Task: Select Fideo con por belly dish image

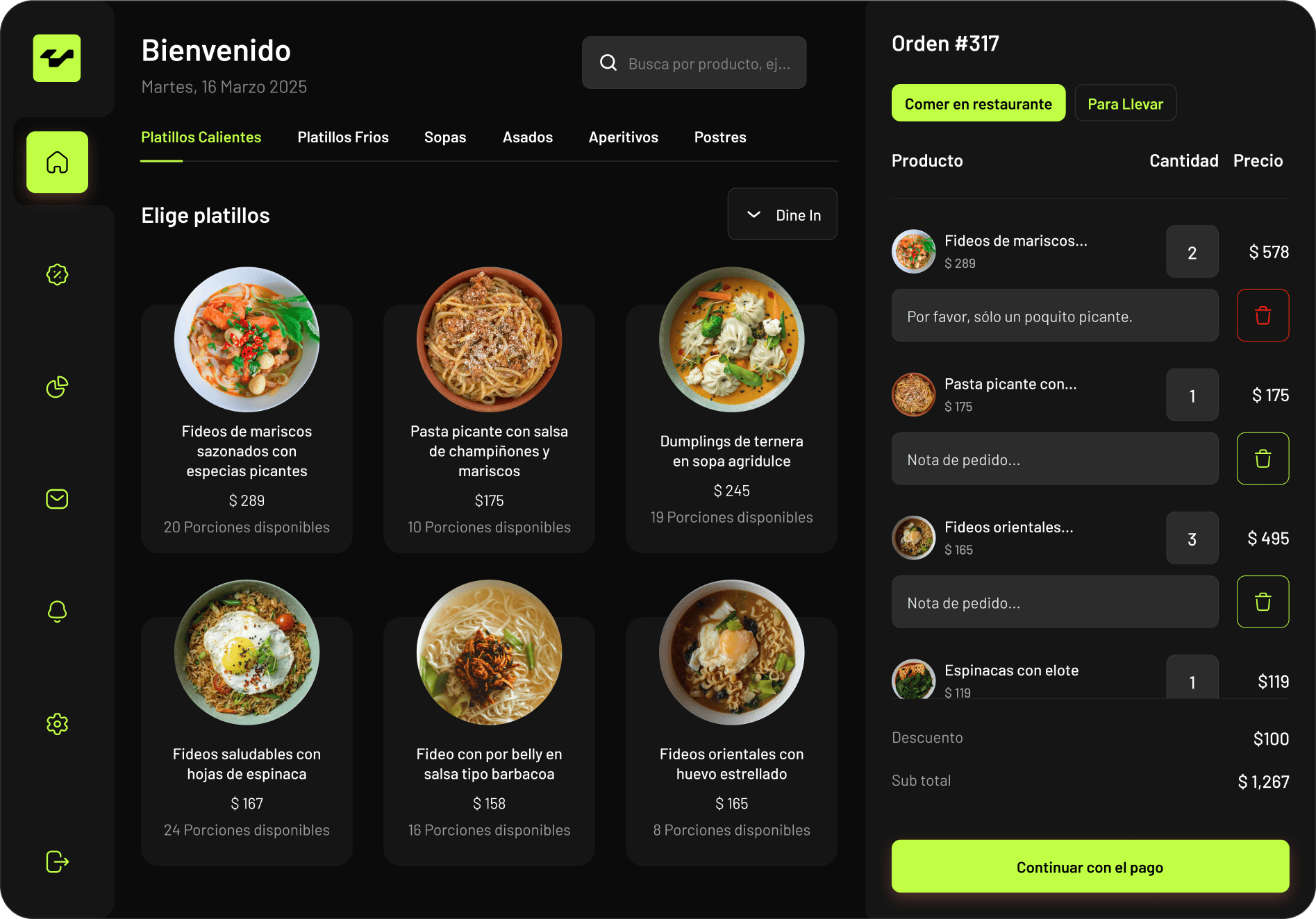Action: point(489,652)
